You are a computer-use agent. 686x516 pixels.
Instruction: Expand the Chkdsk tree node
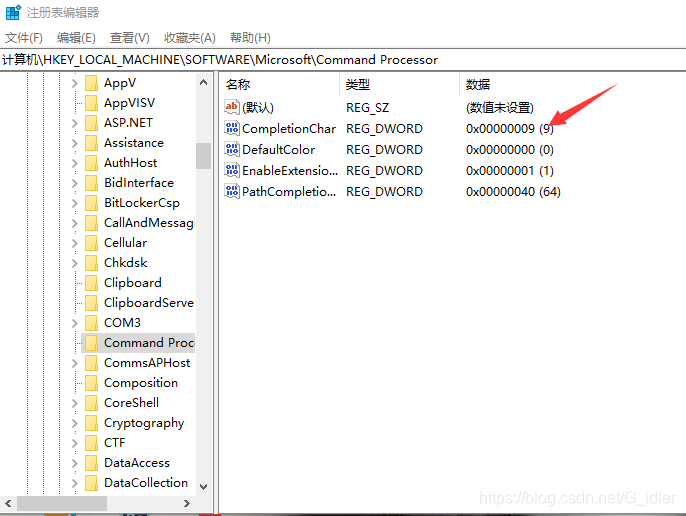pyautogui.click(x=74, y=263)
